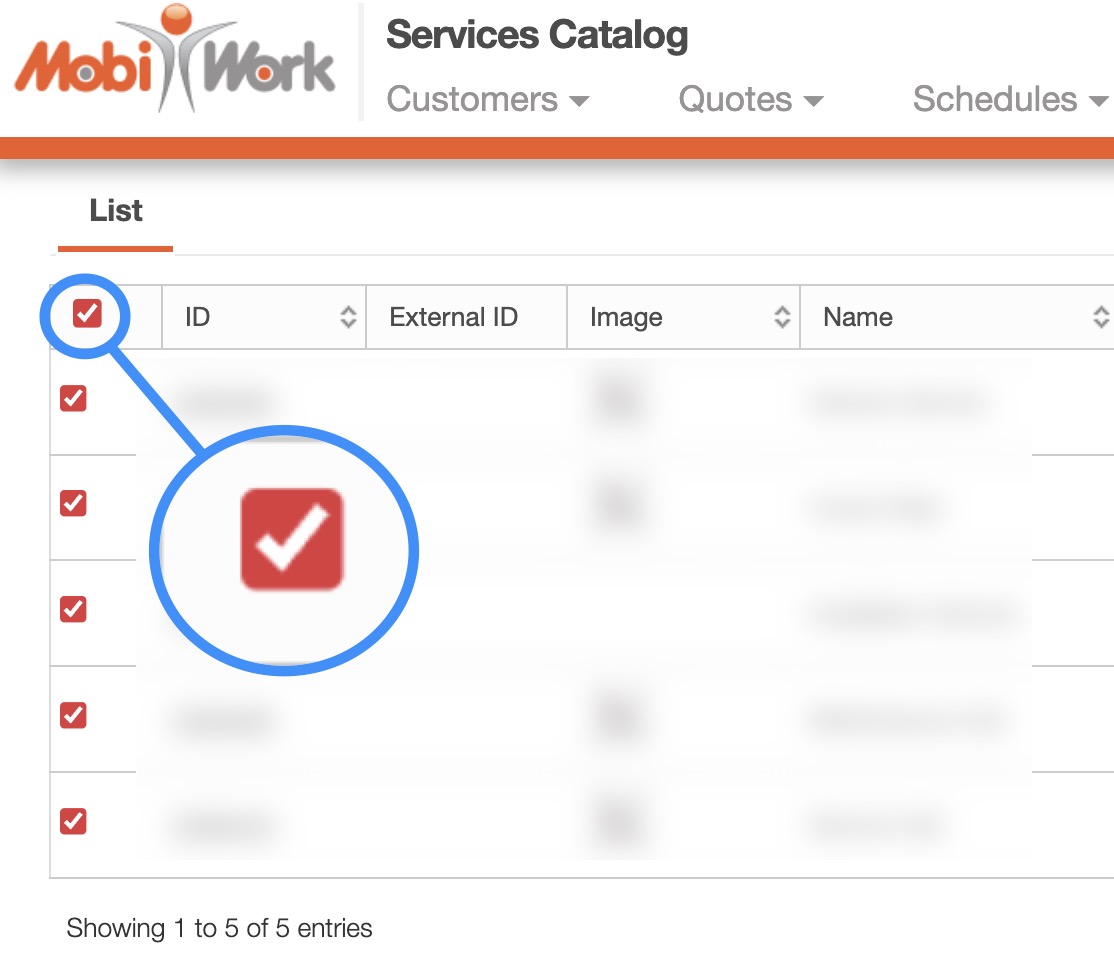
Task: Click the Name column sort arrows
Action: [x=1101, y=318]
